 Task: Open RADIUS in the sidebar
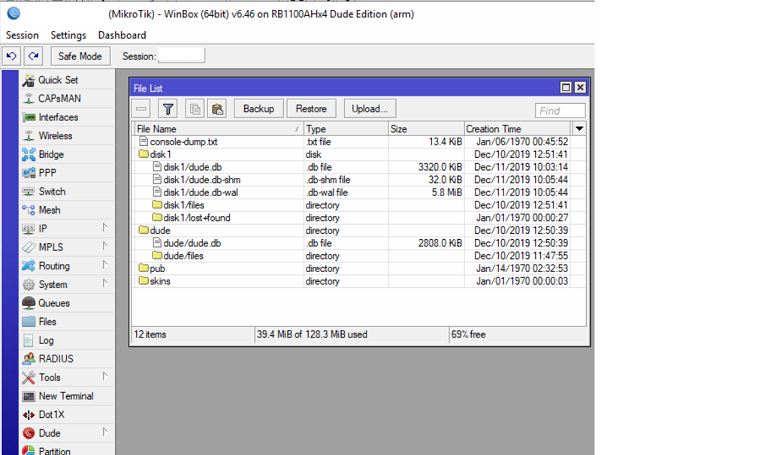pos(66,359)
